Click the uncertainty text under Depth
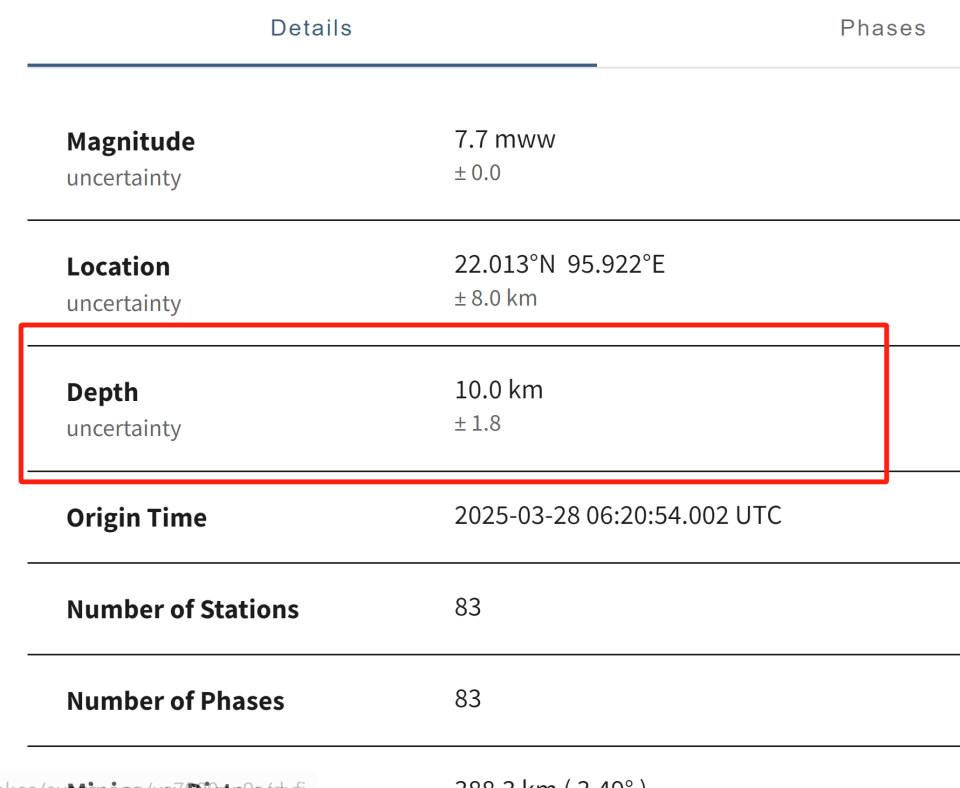Screen dimensions: 960x788 coord(123,429)
